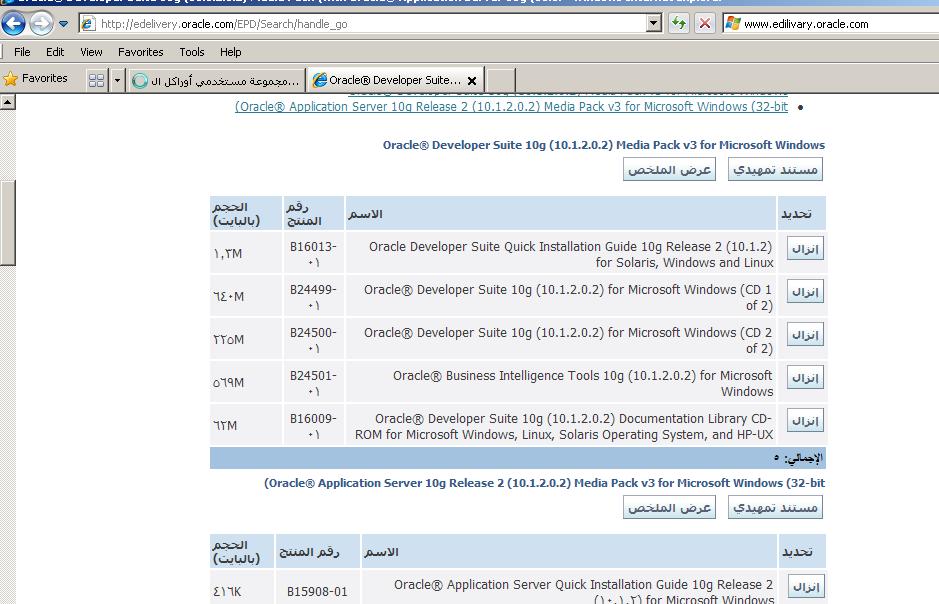Download the Documentation Library CD-ROM
The height and width of the screenshot is (604, 939).
click(x=805, y=420)
